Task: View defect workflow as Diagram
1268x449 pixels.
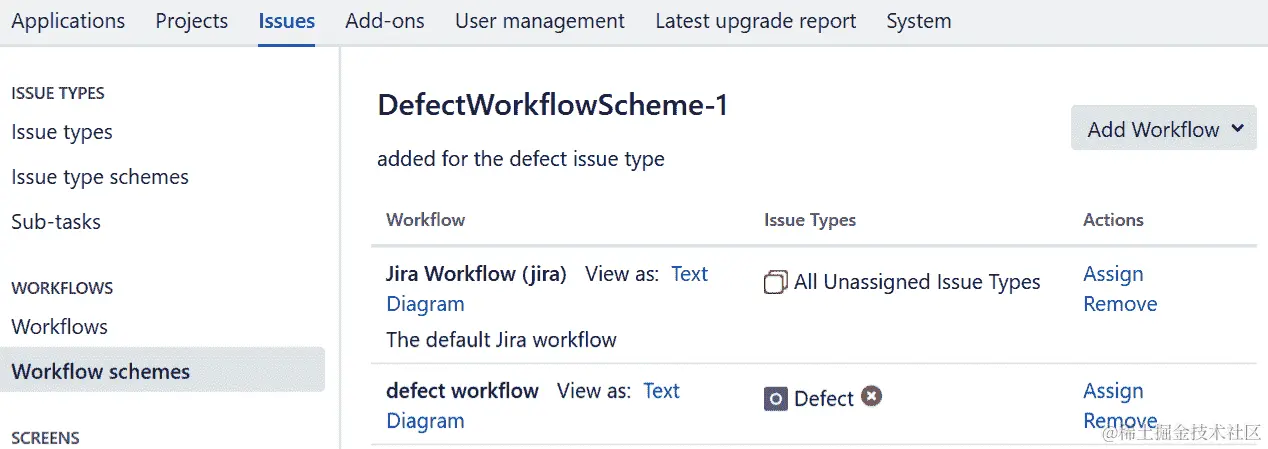Action: (425, 421)
